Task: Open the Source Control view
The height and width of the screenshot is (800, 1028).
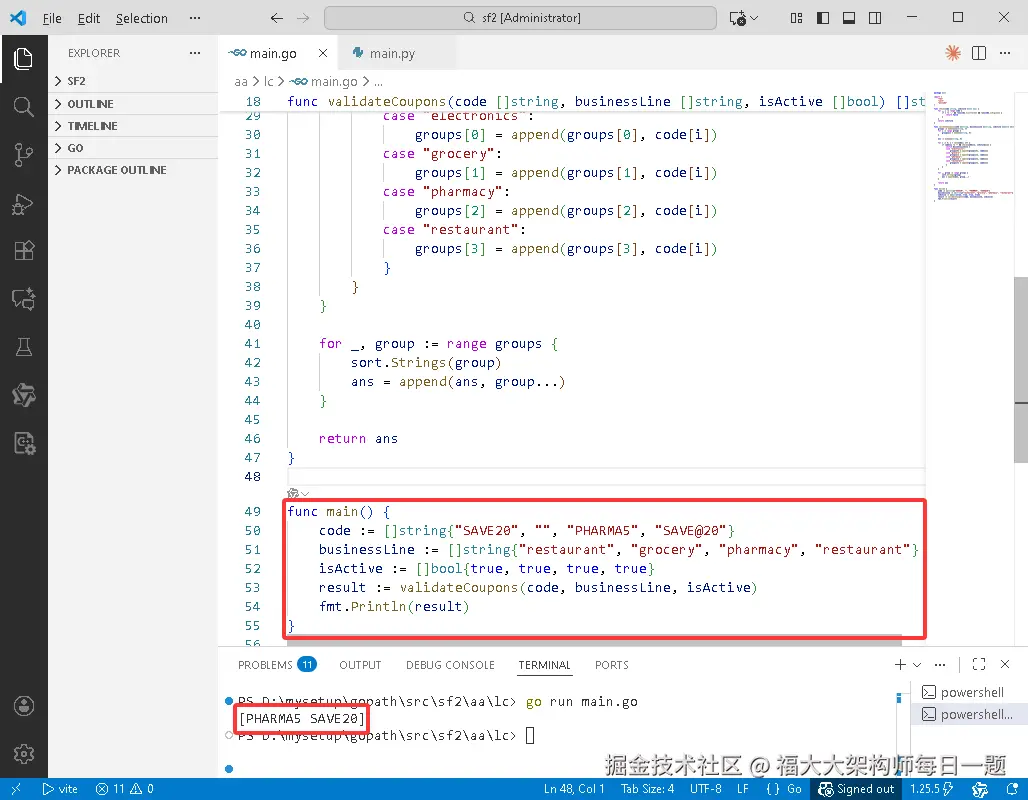Action: (x=24, y=155)
